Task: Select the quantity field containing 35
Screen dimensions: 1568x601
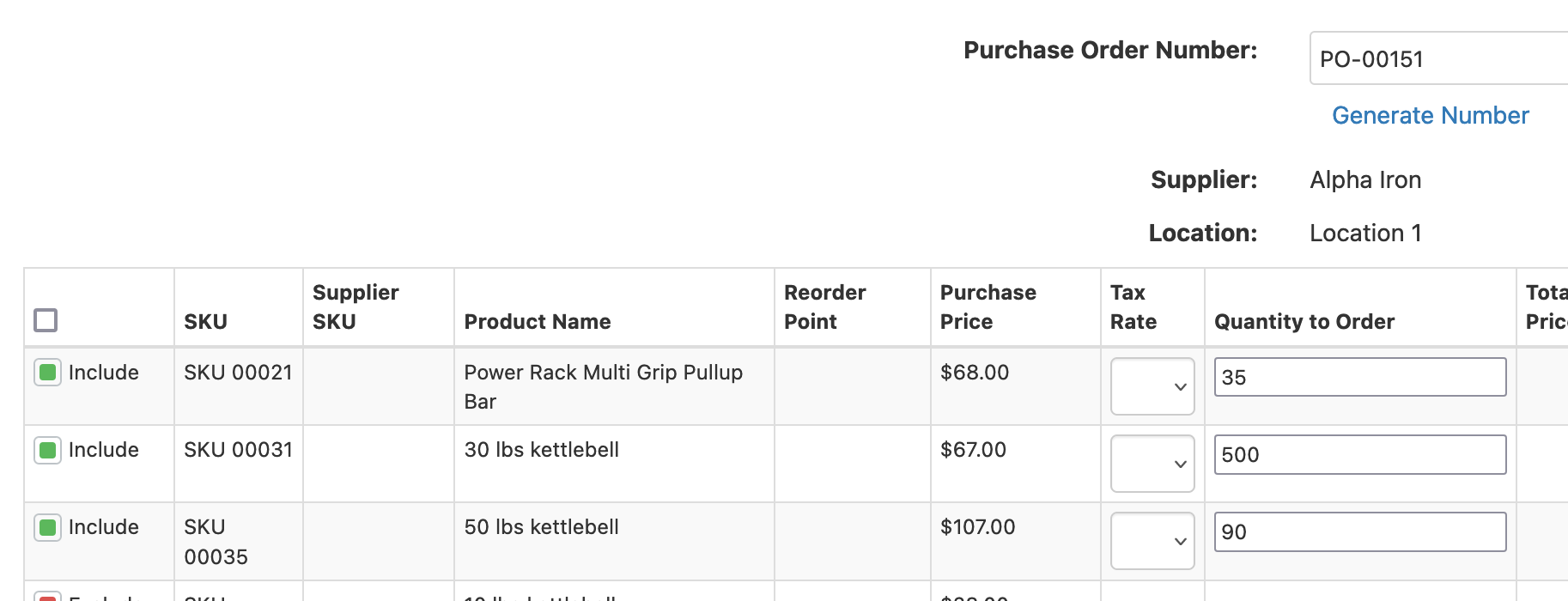Action: 1359,376
